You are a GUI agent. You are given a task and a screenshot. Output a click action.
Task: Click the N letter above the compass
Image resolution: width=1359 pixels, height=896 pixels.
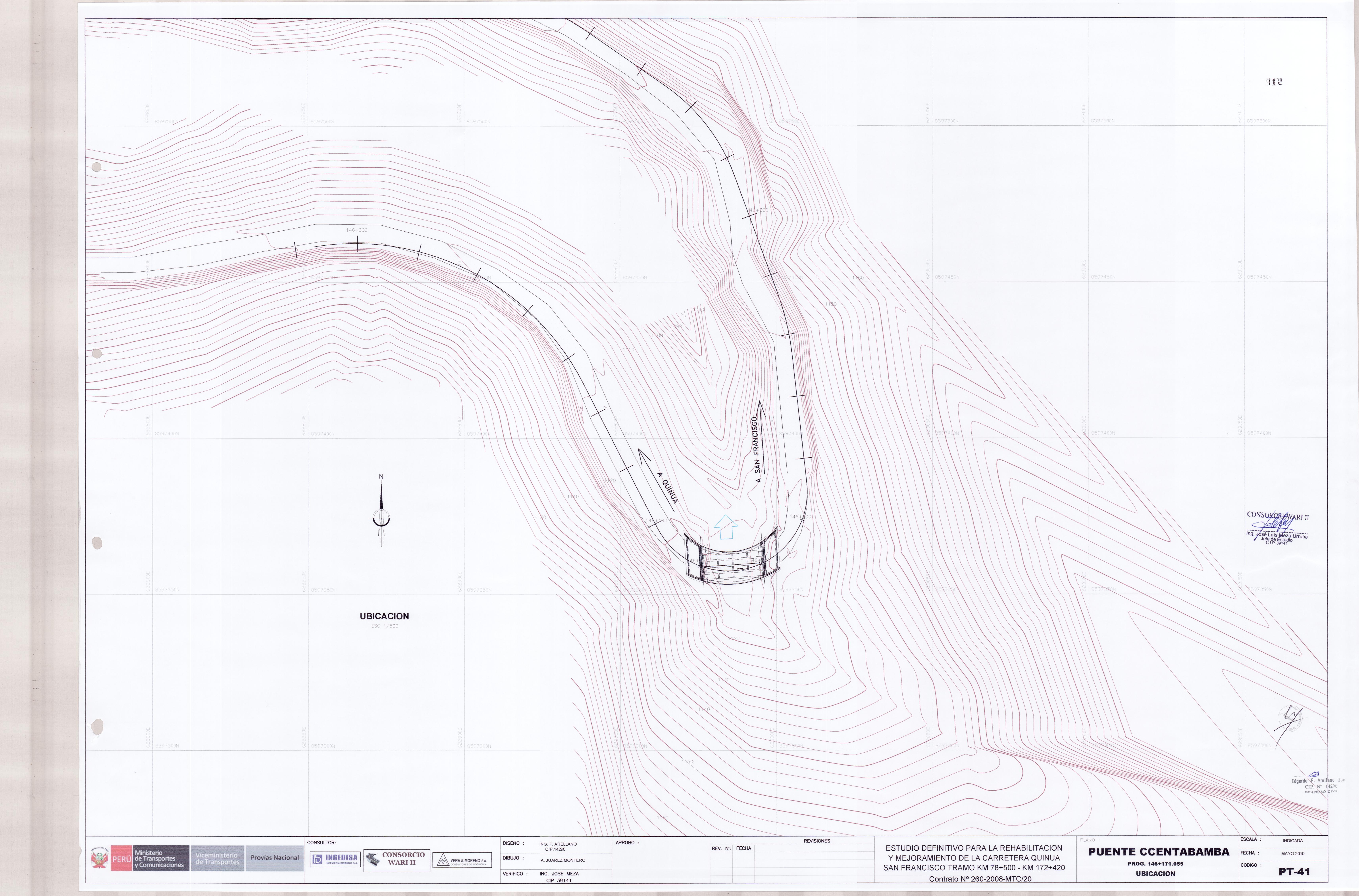[381, 476]
